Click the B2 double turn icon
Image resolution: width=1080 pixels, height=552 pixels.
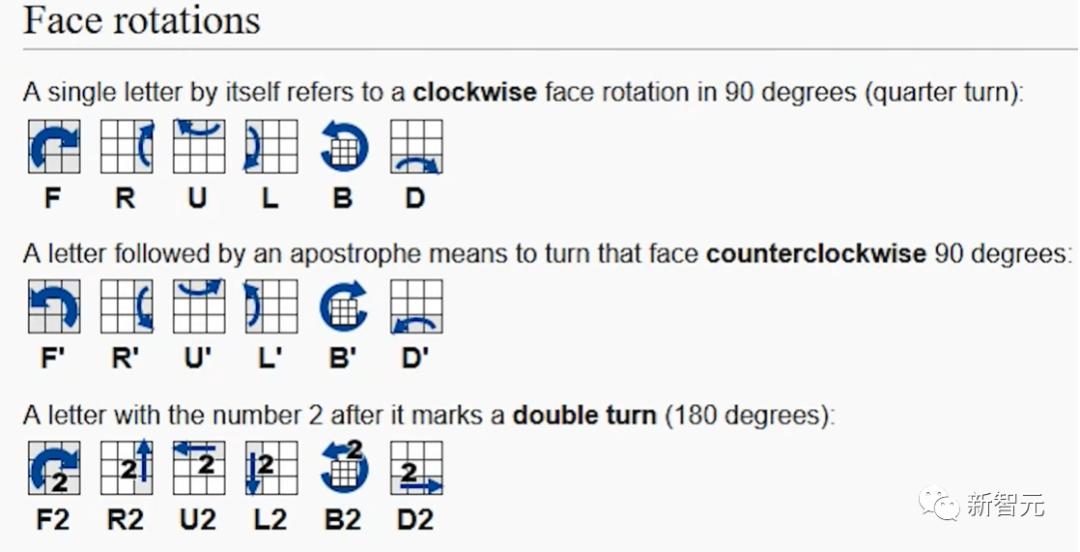pos(344,467)
